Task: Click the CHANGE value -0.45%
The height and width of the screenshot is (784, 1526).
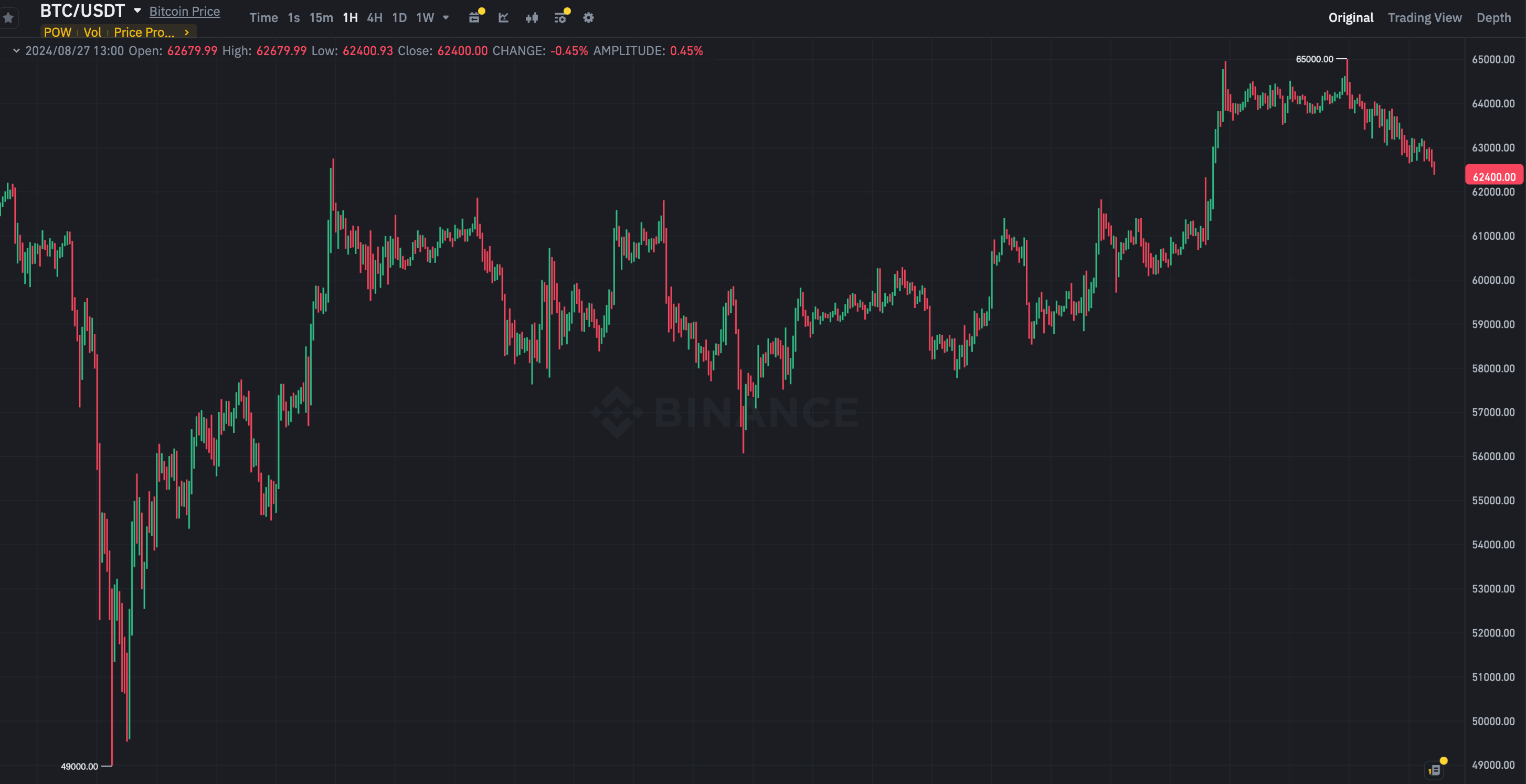Action: [569, 51]
